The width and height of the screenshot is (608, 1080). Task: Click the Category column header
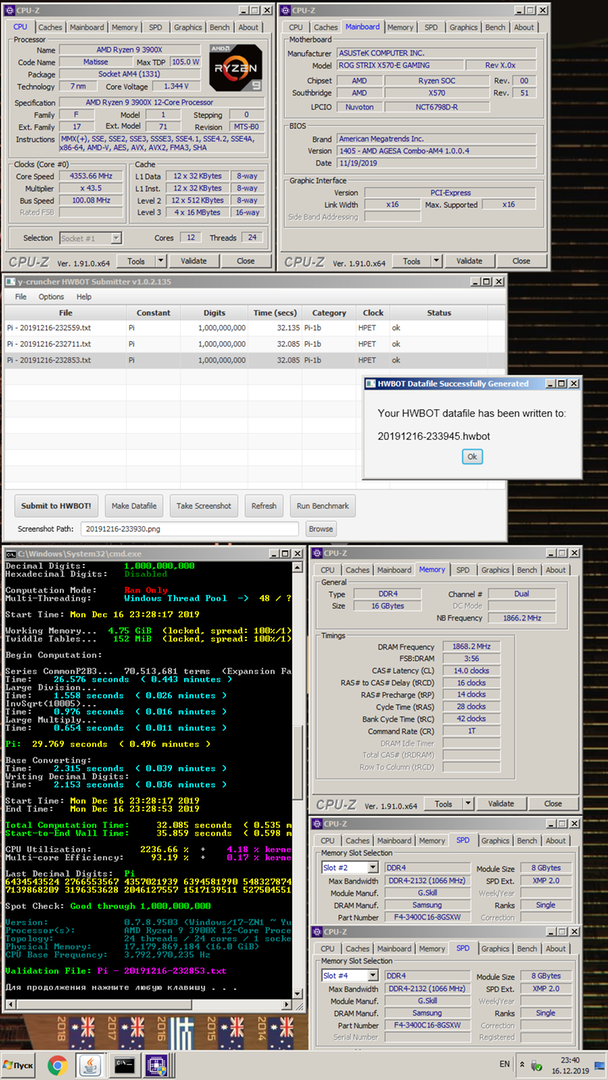(329, 313)
